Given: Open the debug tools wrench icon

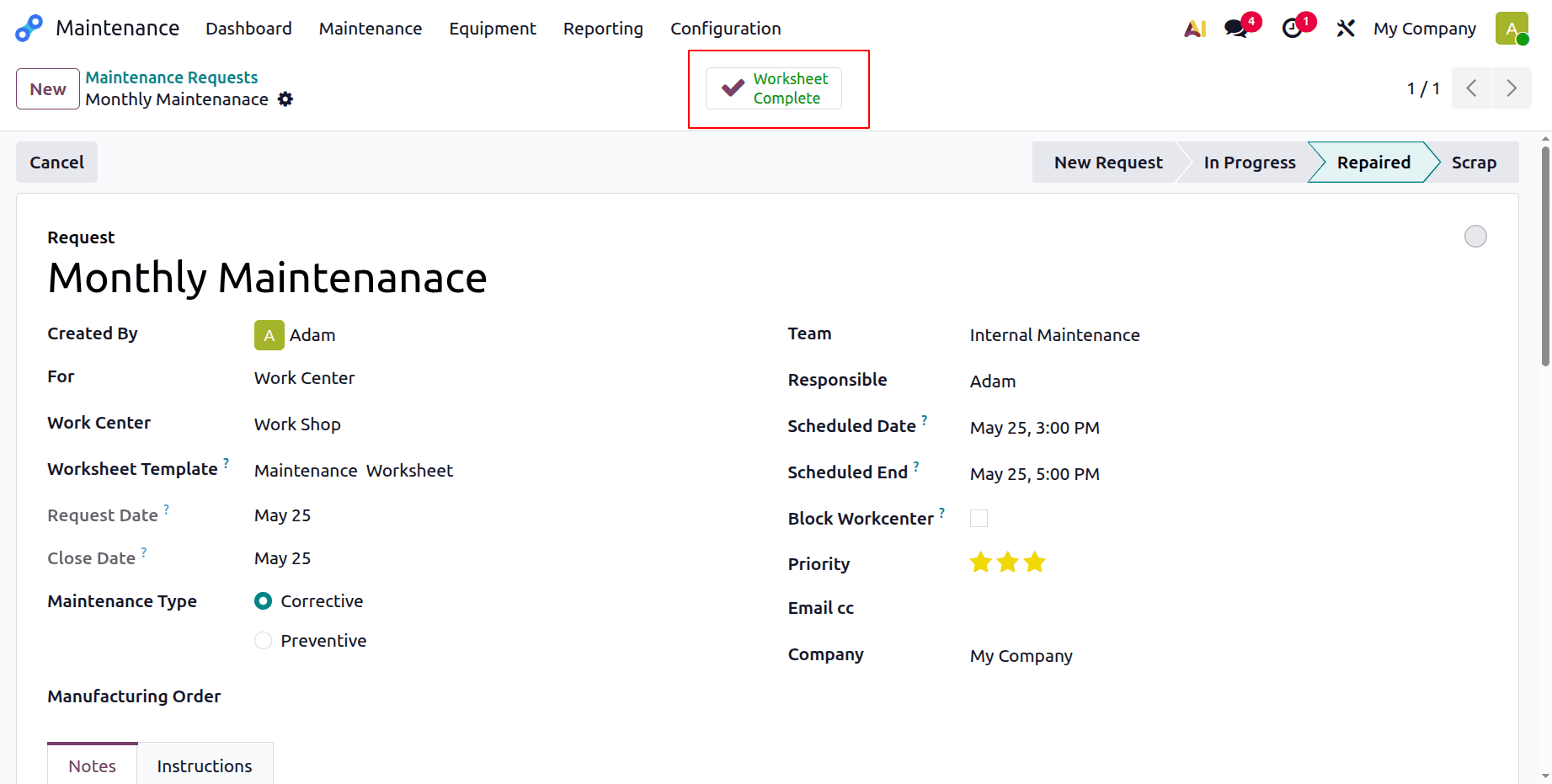Looking at the screenshot, I should 1346,29.
